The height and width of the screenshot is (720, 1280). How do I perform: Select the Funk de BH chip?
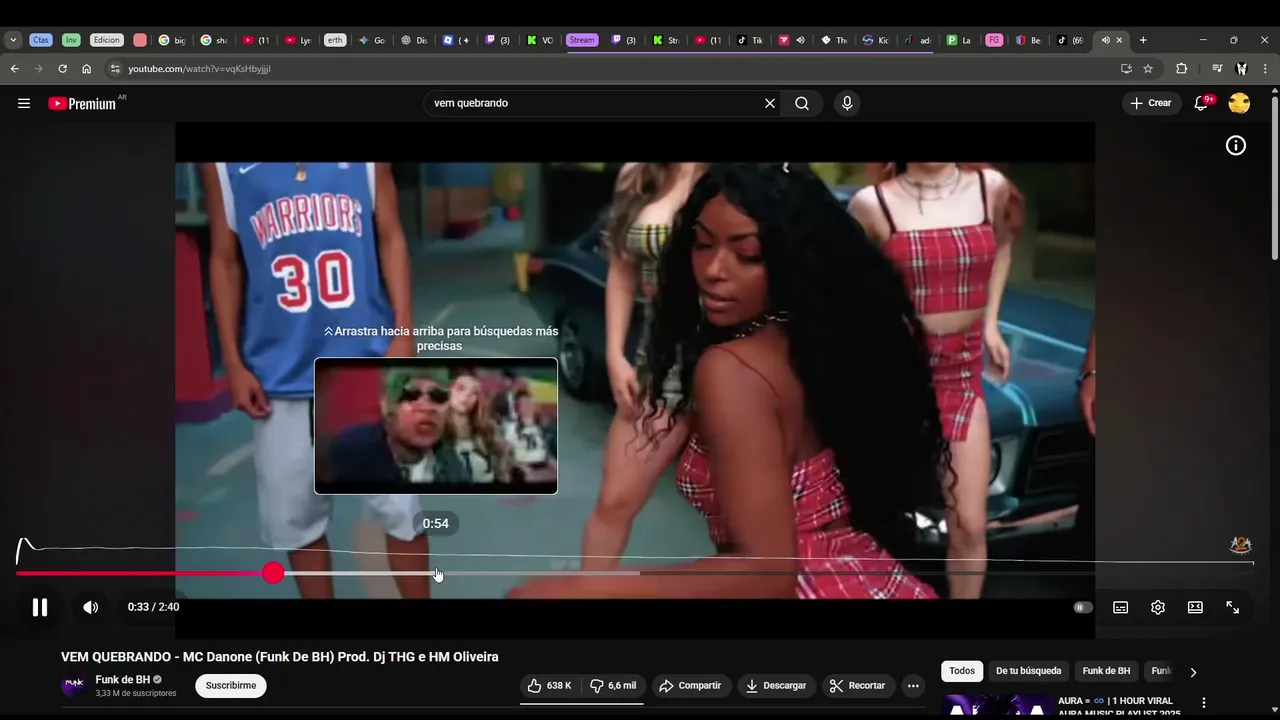[x=1106, y=671]
